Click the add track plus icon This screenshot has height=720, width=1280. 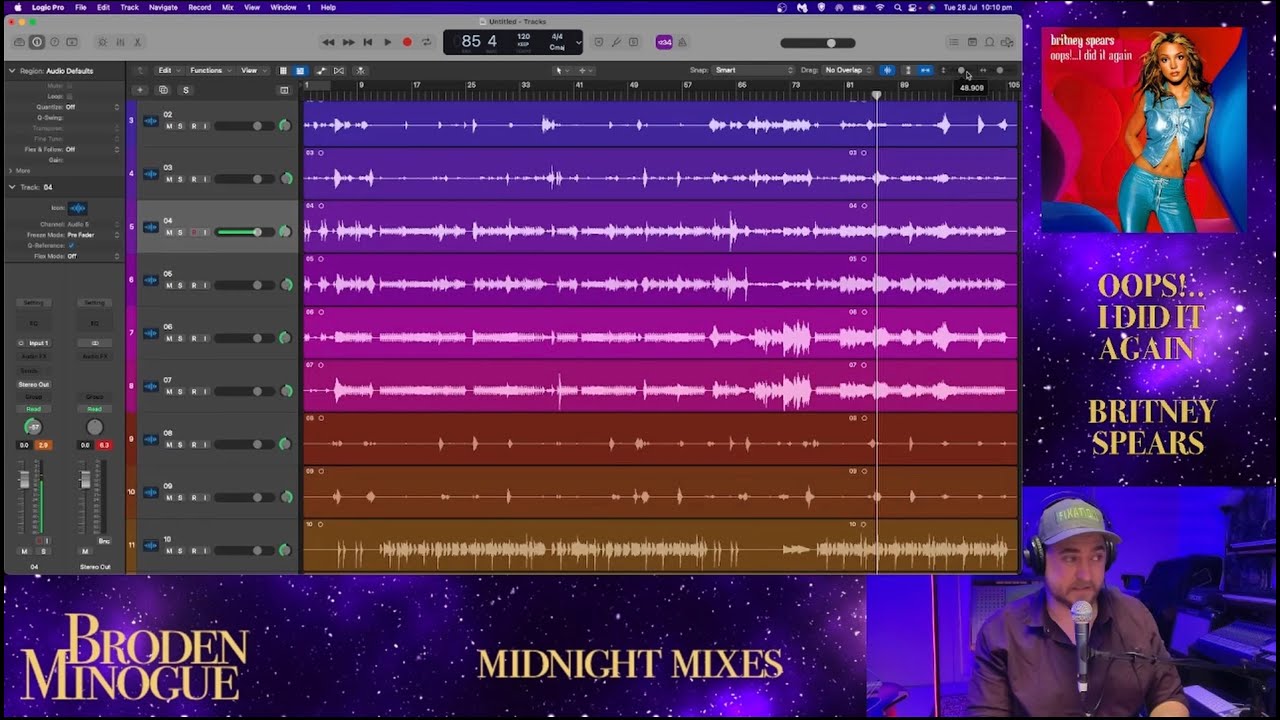[x=140, y=90]
